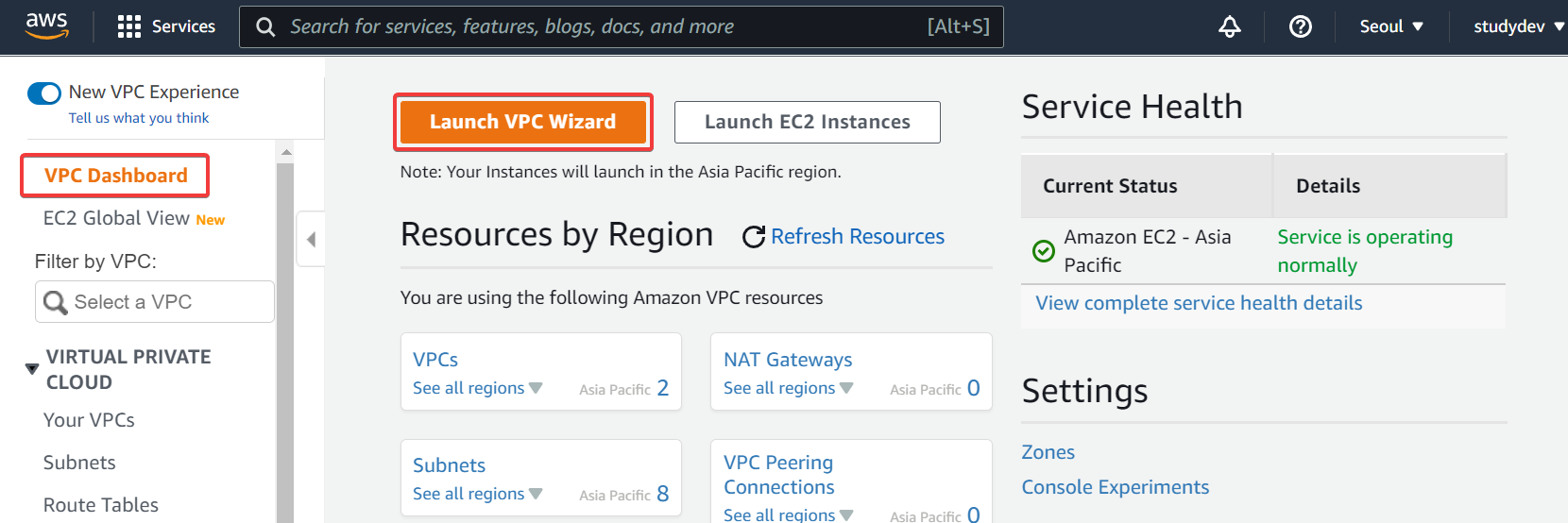Open the Subnets sidebar item
The height and width of the screenshot is (523, 1568).
(x=79, y=463)
